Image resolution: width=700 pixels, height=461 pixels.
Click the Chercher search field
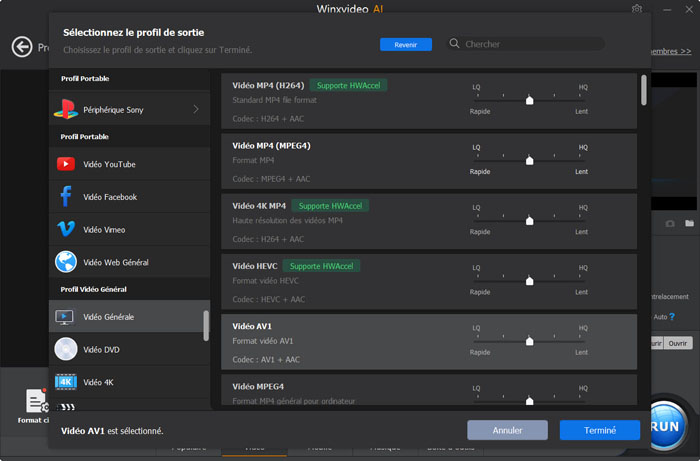point(530,44)
